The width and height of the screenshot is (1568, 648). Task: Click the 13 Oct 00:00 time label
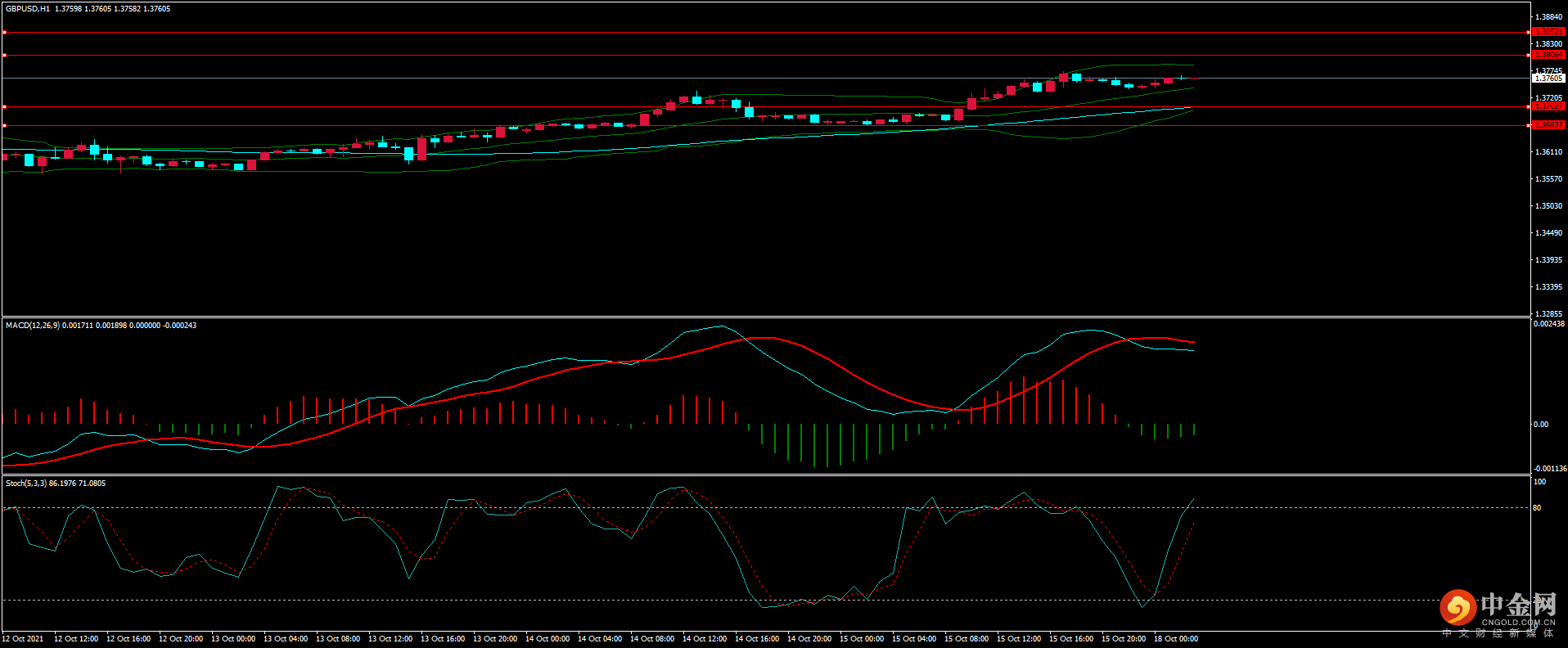pos(232,639)
